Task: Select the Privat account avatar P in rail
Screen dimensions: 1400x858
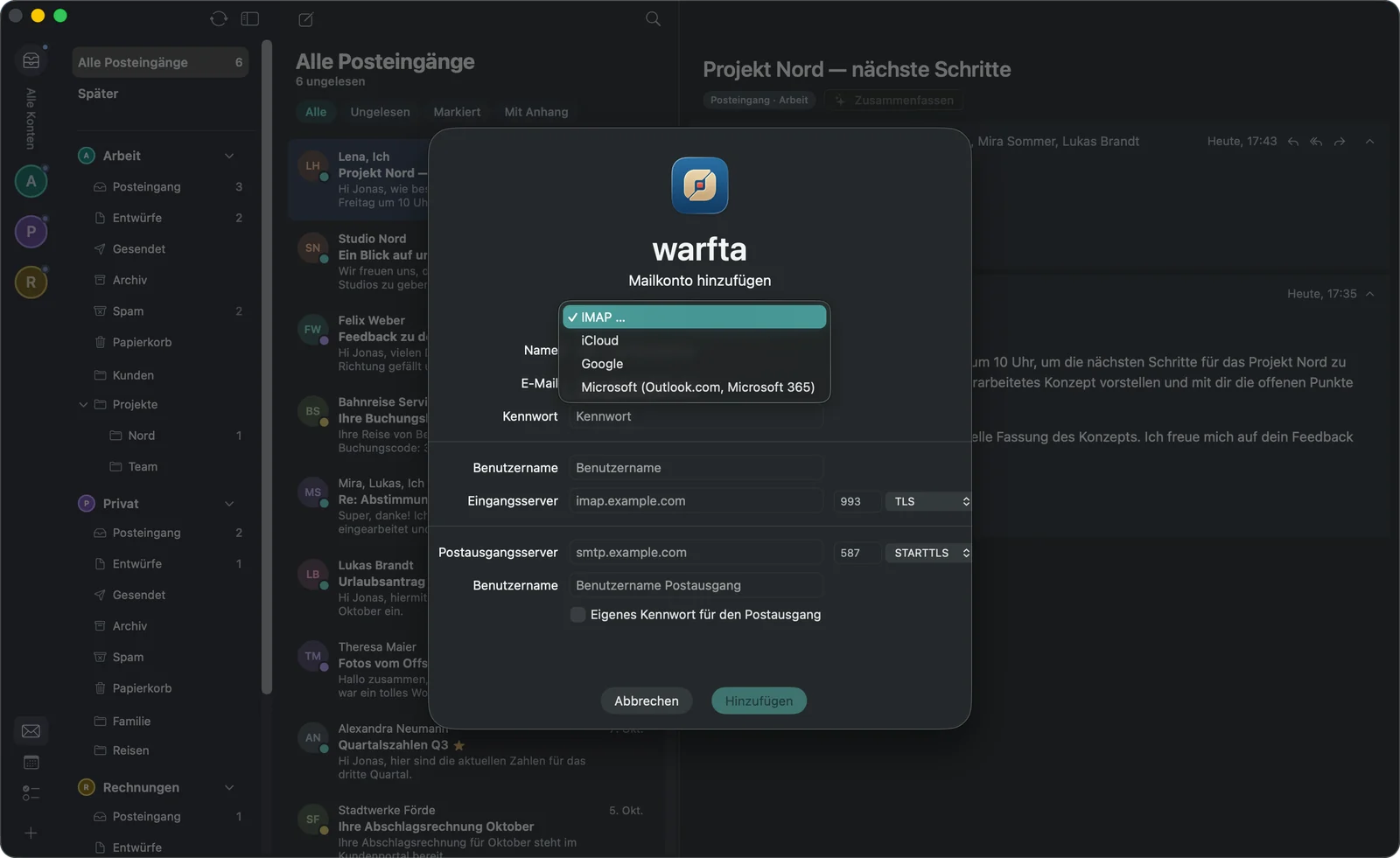Action: click(x=31, y=232)
